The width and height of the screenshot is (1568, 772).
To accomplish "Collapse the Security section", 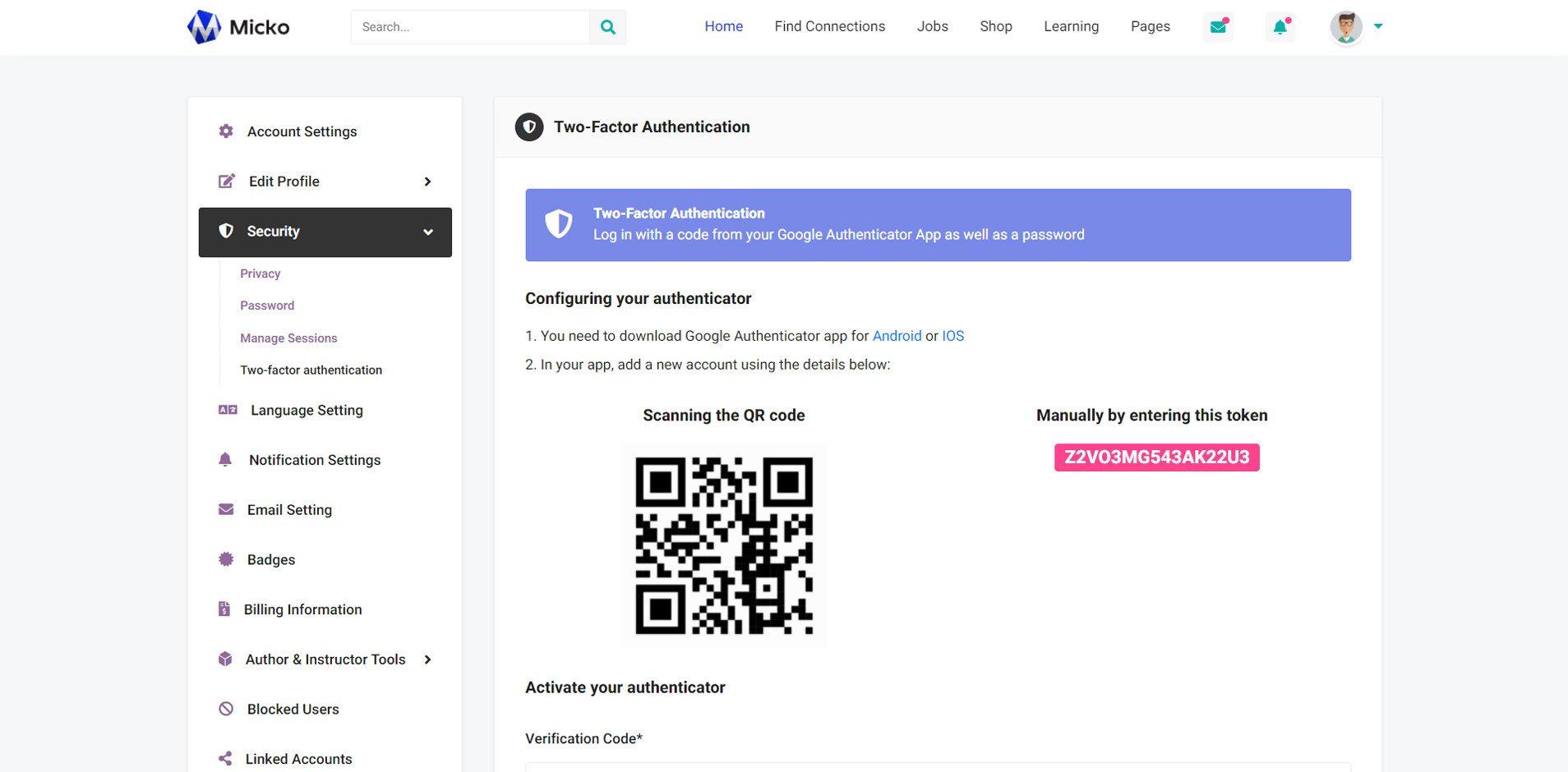I will pos(427,232).
